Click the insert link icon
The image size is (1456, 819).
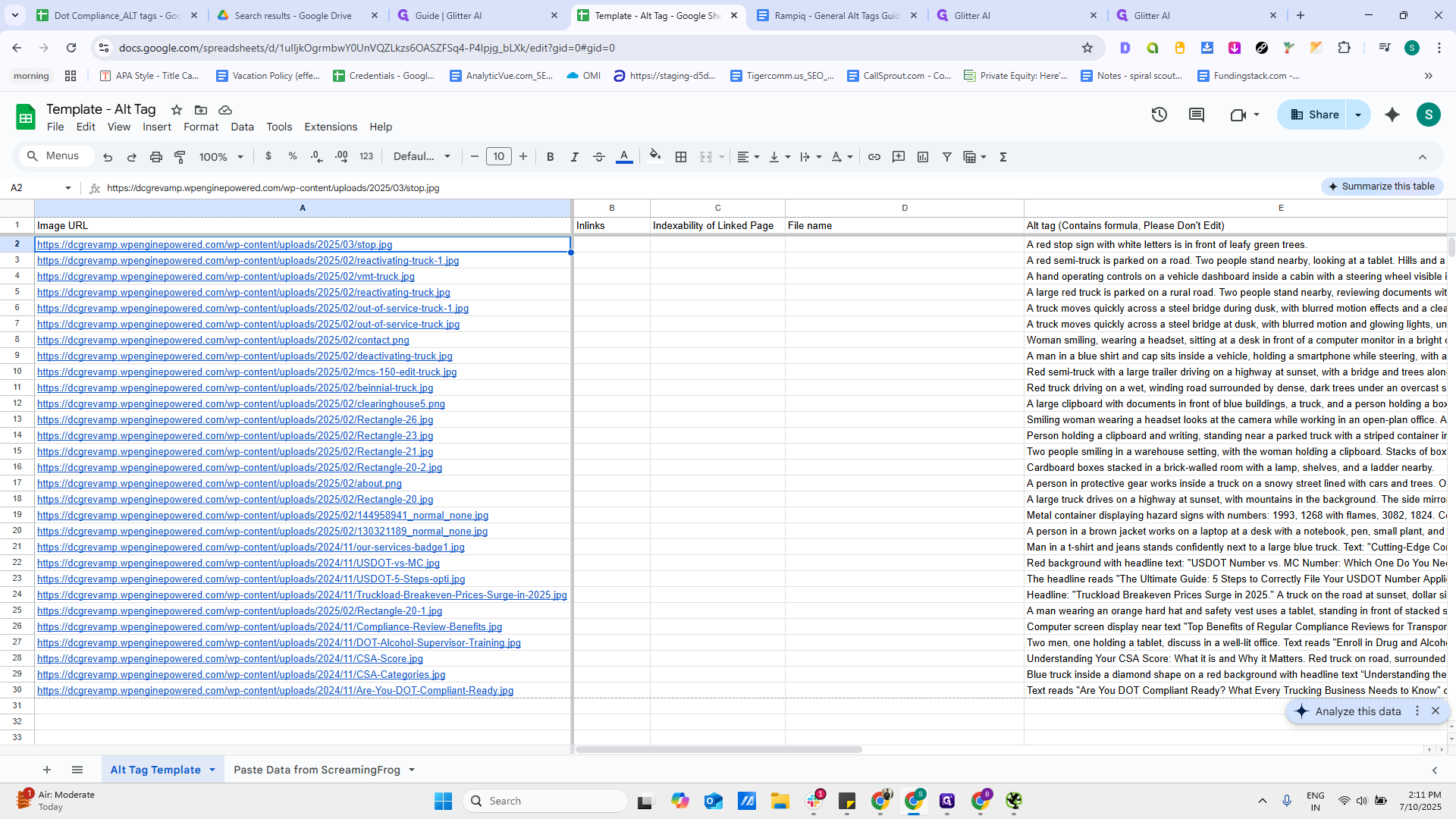coord(874,157)
